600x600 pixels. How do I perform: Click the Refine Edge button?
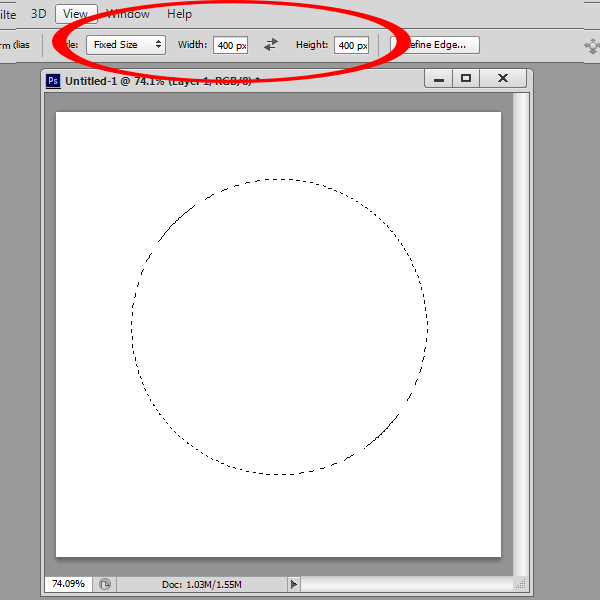(x=436, y=45)
